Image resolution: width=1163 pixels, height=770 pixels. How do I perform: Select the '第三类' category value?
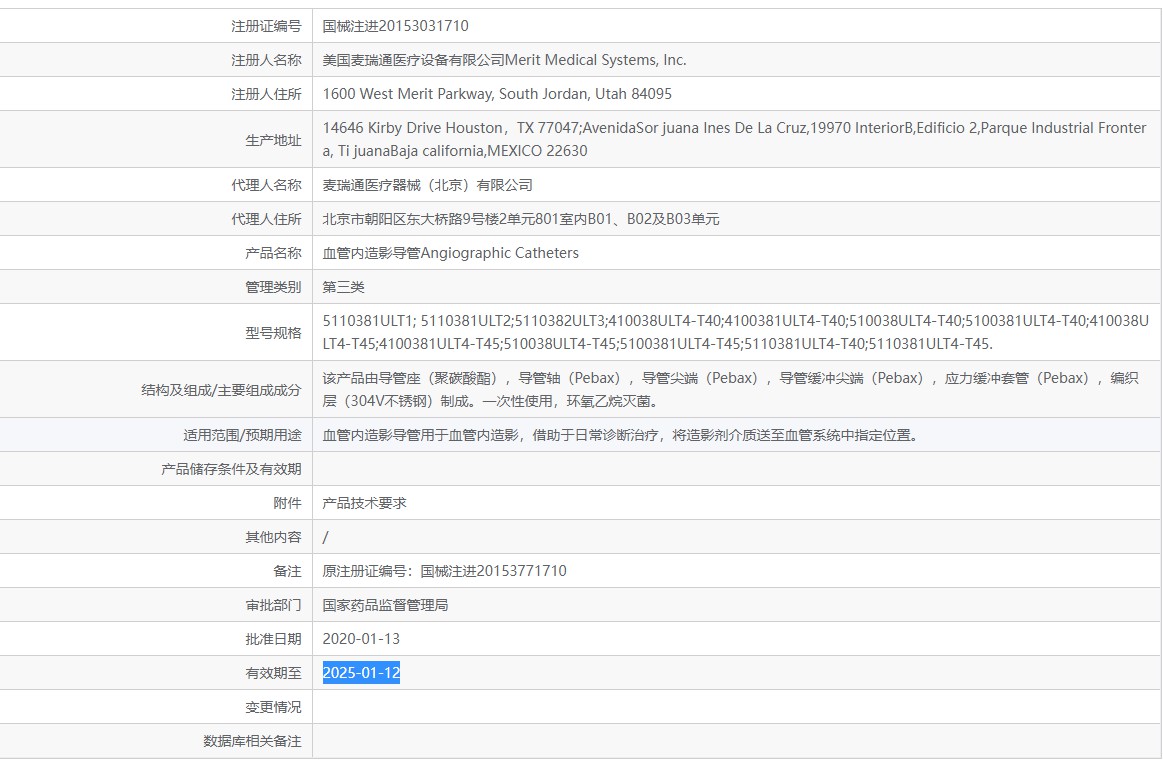pos(343,288)
